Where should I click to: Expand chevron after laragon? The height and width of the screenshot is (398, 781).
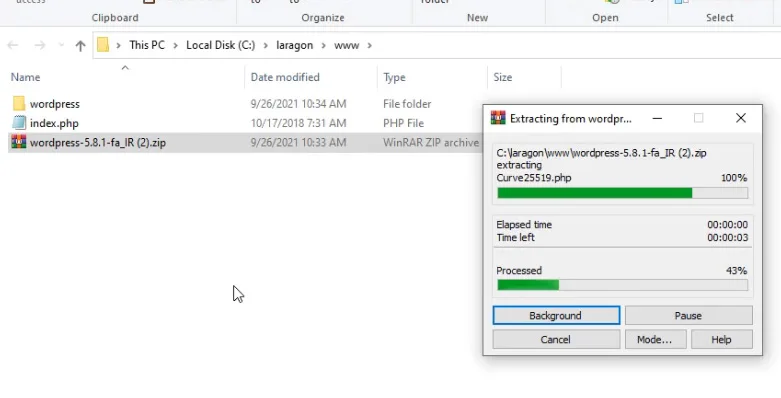(324, 45)
